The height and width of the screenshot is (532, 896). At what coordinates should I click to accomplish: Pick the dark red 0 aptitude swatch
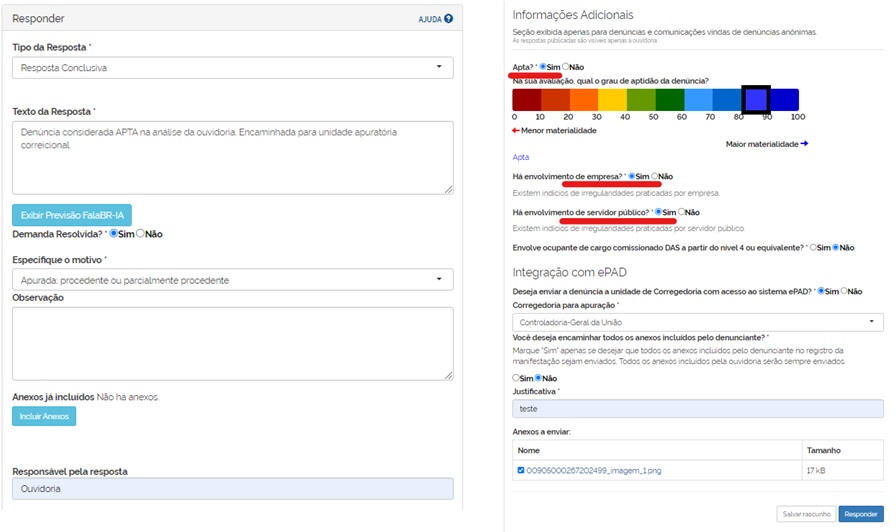tap(526, 100)
